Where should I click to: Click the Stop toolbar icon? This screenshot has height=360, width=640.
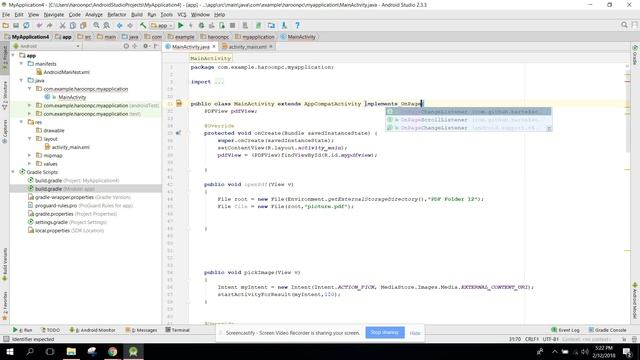point(232,25)
